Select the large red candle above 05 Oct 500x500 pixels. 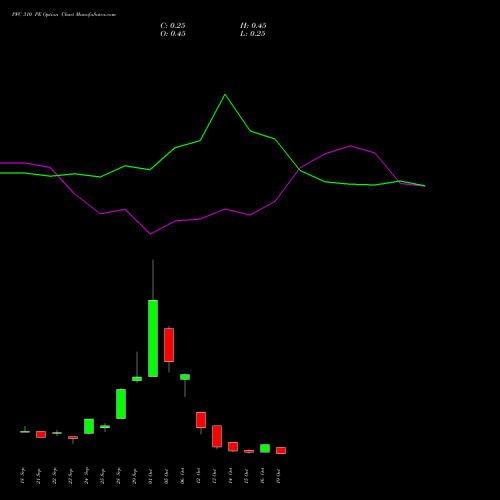169,345
